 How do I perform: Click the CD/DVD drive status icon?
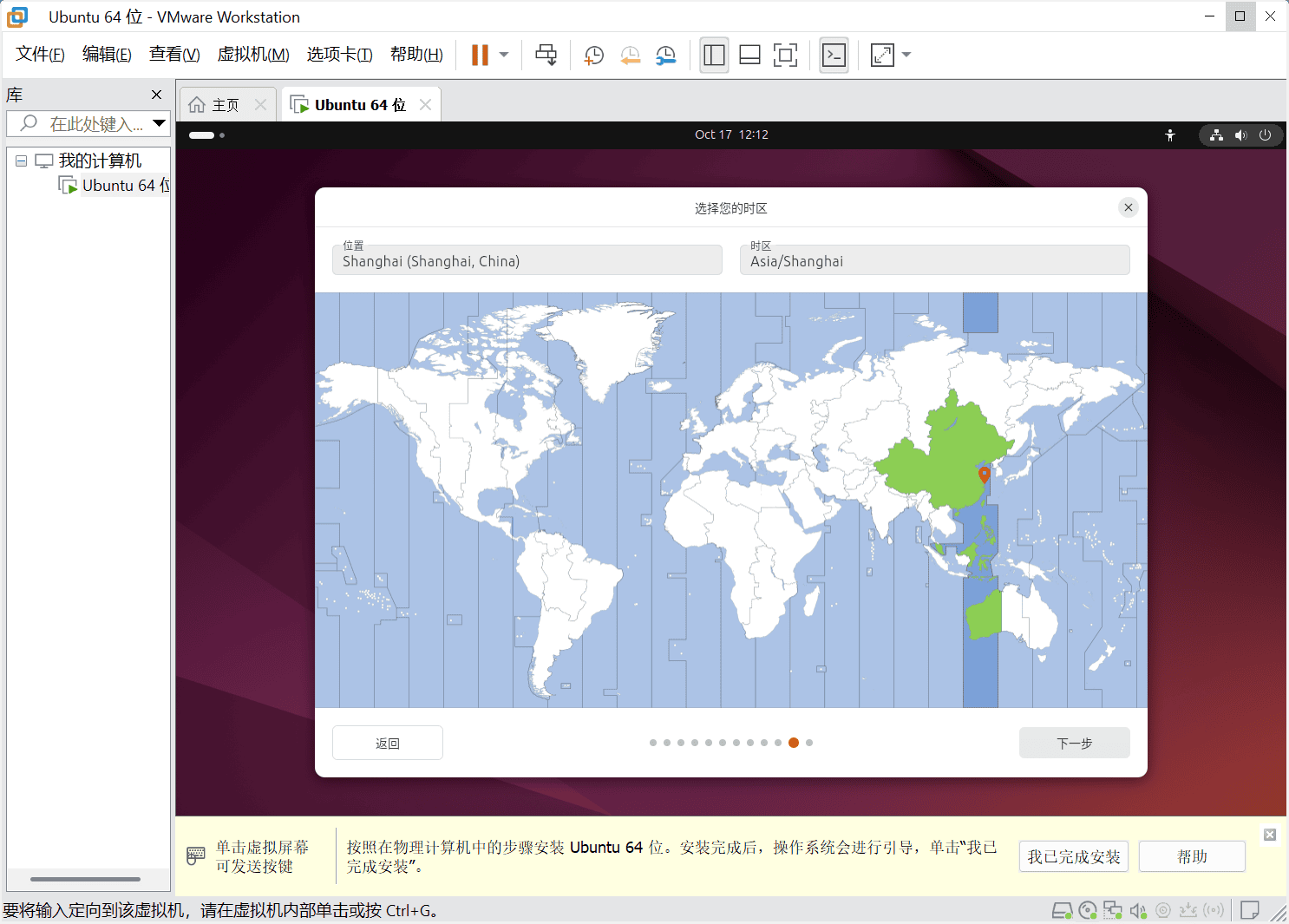(x=1088, y=910)
